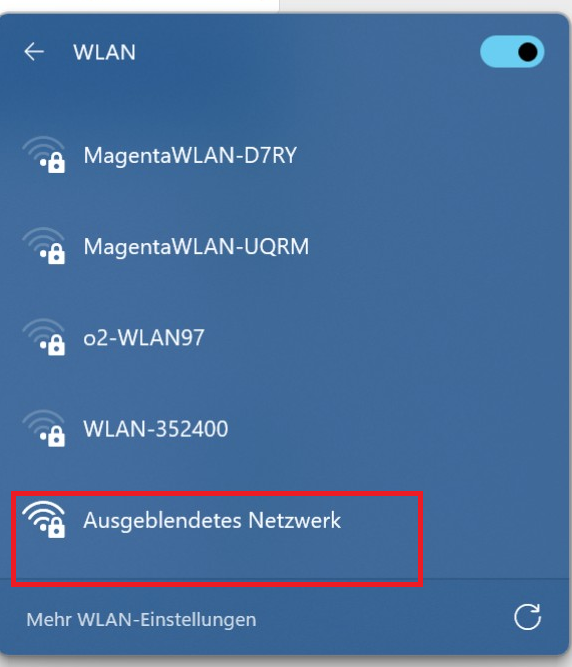Click the Ausgeblendetes Netzwerk signal icon

[44, 519]
